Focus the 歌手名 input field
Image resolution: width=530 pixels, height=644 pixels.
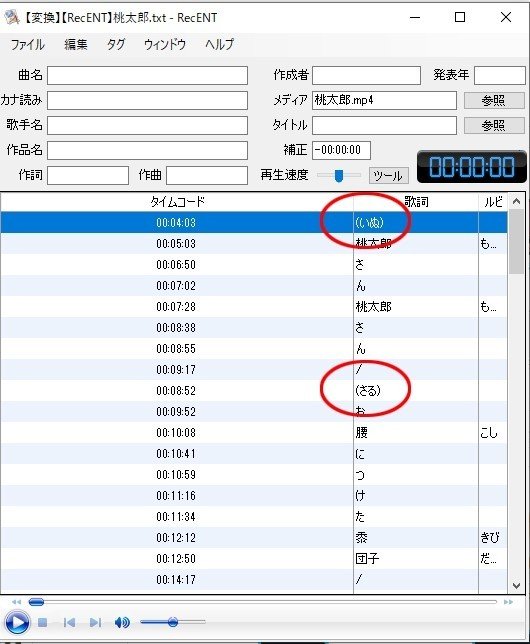coord(147,125)
